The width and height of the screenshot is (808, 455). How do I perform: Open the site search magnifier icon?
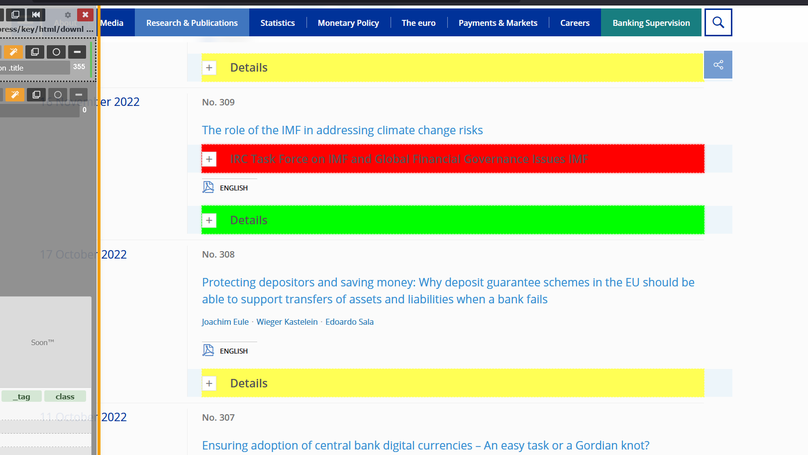(718, 22)
